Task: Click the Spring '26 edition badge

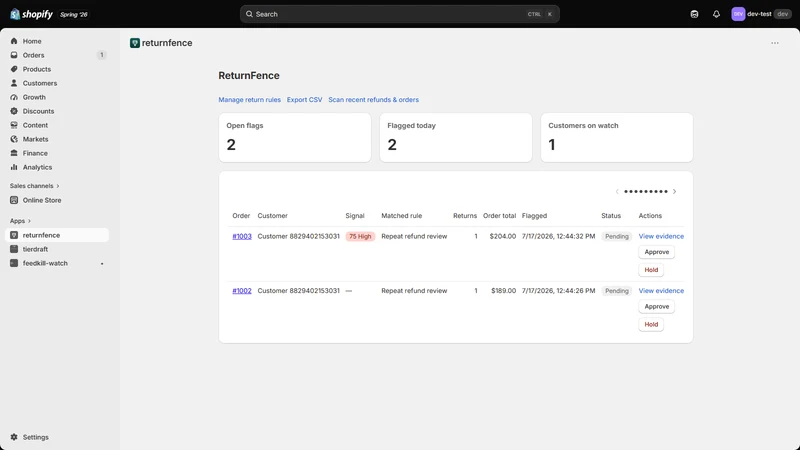Action: [74, 14]
